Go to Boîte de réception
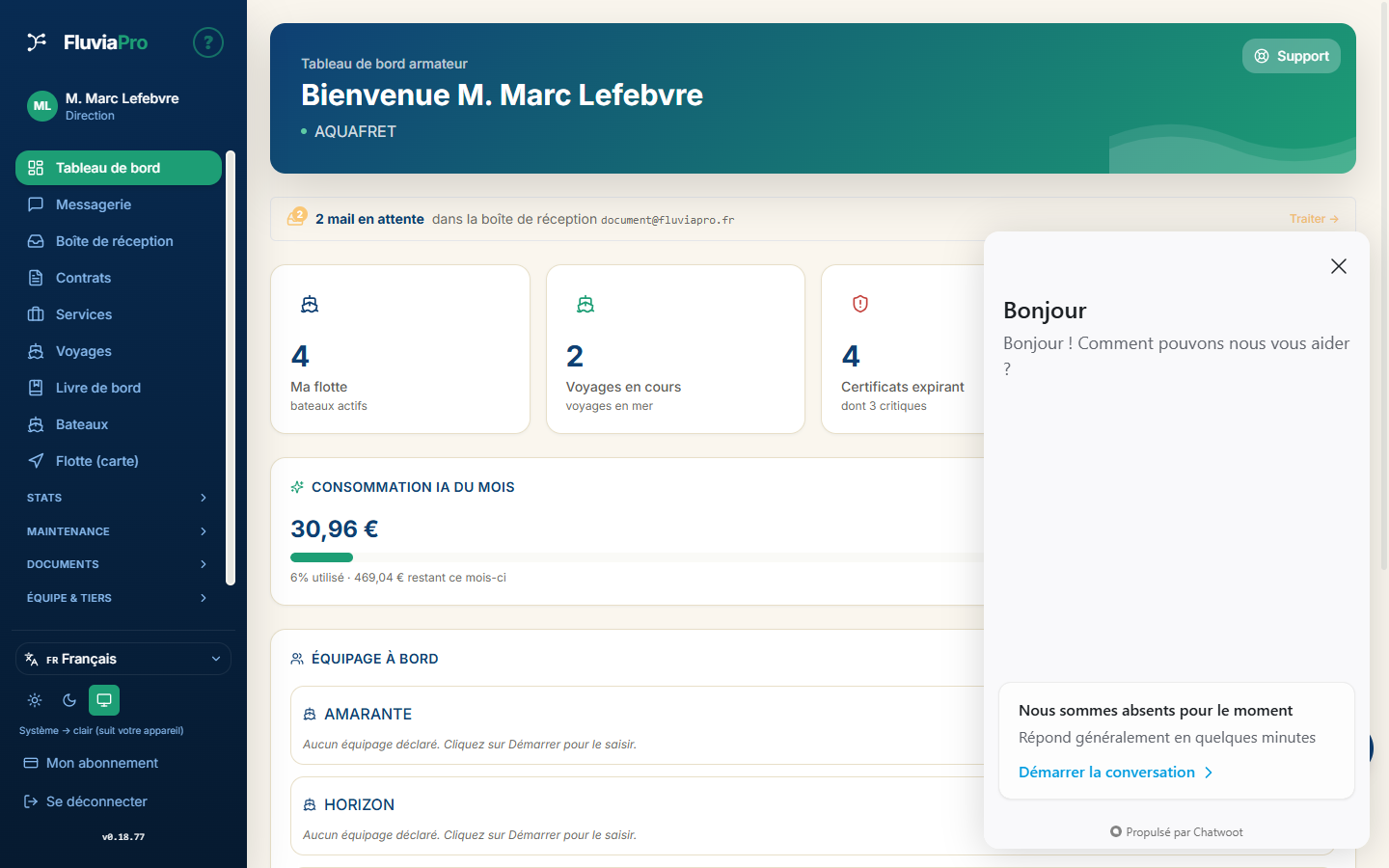 [x=119, y=241]
